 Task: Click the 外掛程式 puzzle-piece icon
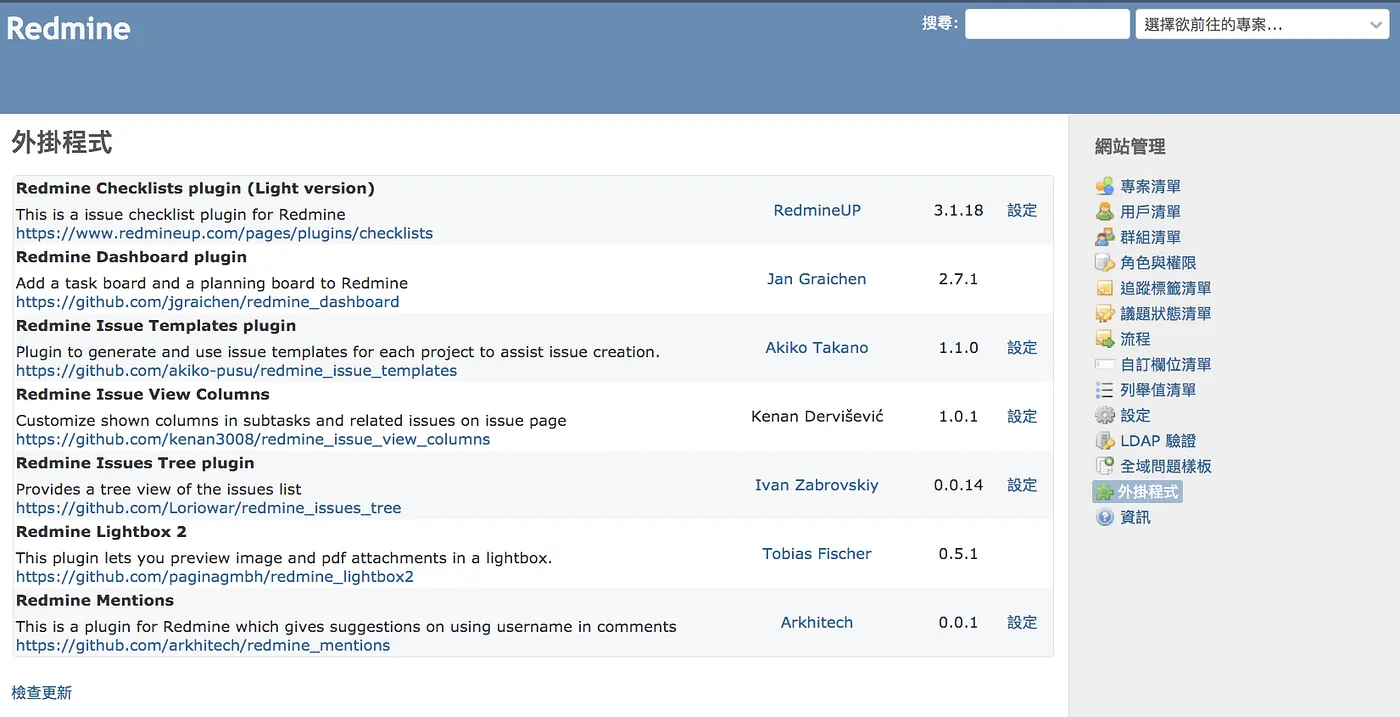click(1104, 492)
